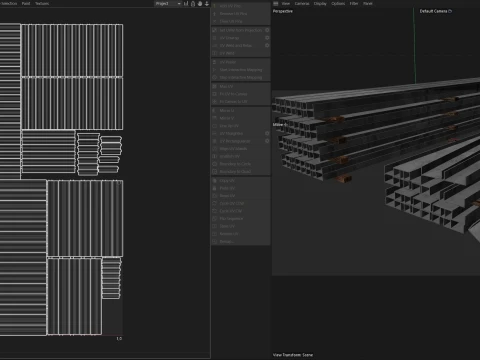Activate the UV Peeler tool

coord(240,62)
